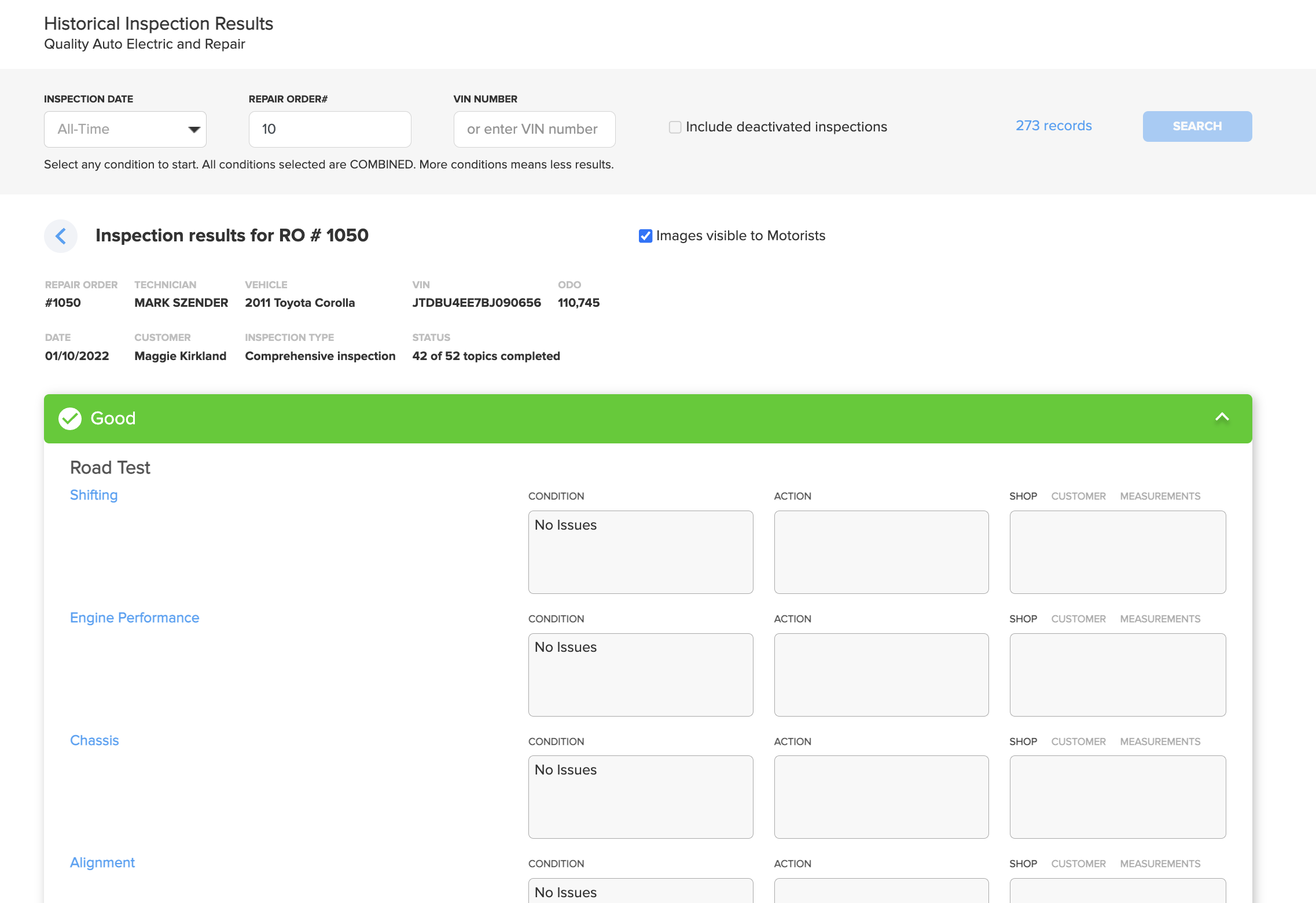Focus the VIN number input field
This screenshot has height=903, width=1316.
534,129
